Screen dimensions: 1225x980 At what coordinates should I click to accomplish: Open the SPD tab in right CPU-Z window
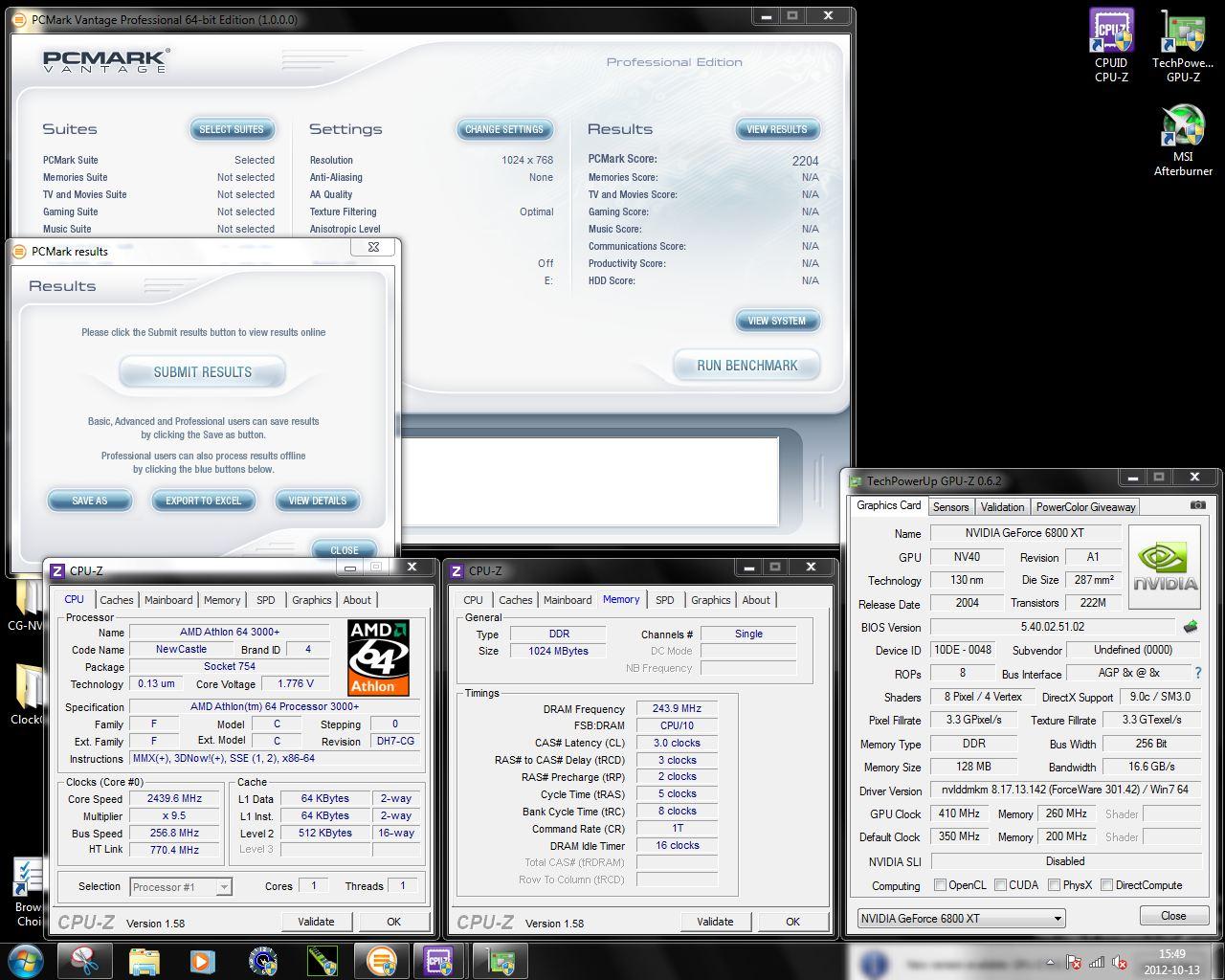point(664,600)
